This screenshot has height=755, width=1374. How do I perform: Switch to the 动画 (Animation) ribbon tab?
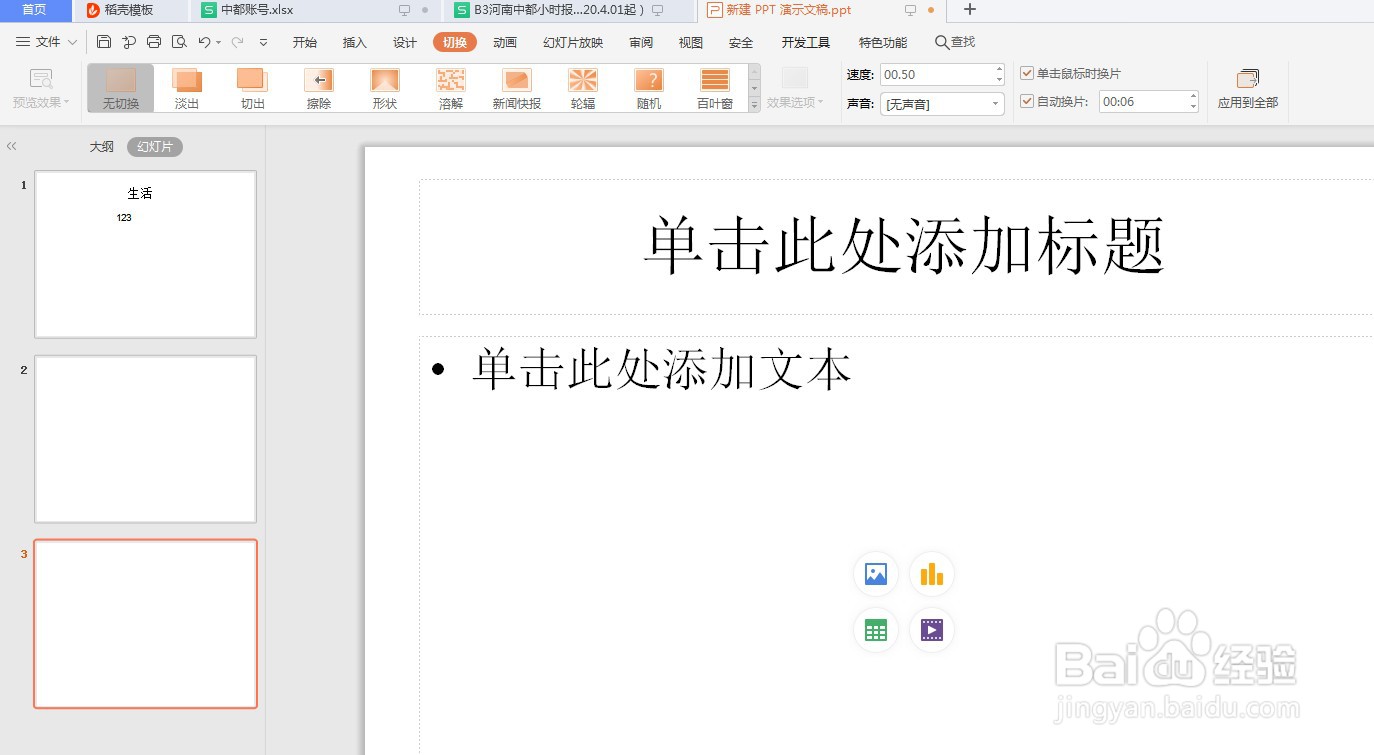505,42
